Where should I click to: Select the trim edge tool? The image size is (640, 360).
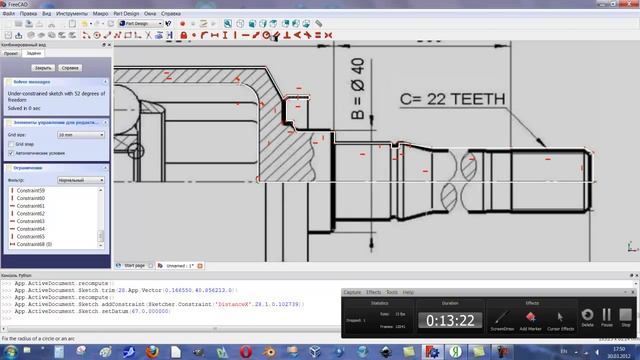coord(149,36)
